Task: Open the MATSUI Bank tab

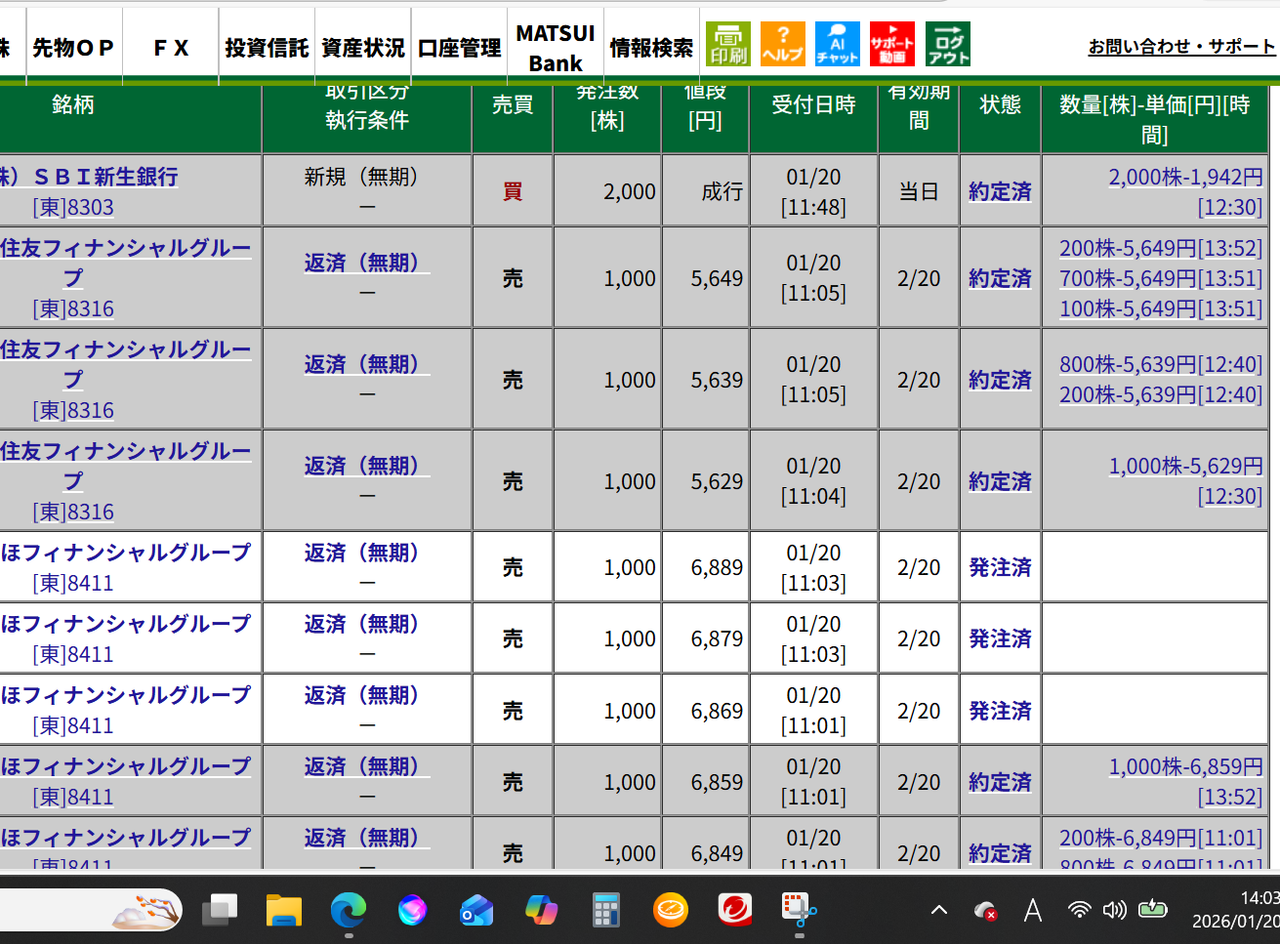Action: click(555, 48)
